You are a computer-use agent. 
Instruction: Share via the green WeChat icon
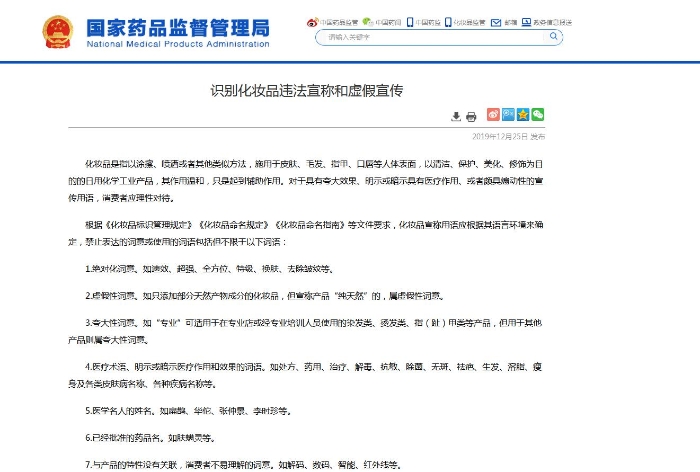point(538,115)
